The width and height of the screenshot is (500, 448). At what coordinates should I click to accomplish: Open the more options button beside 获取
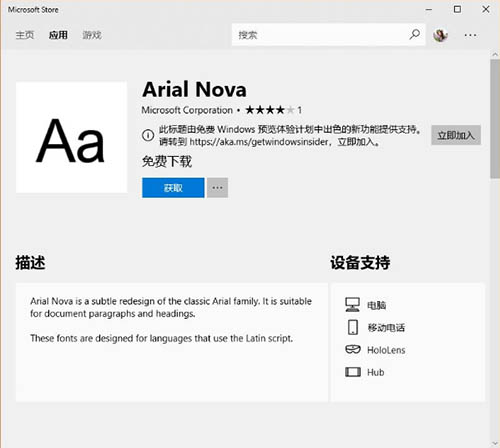pos(217,188)
